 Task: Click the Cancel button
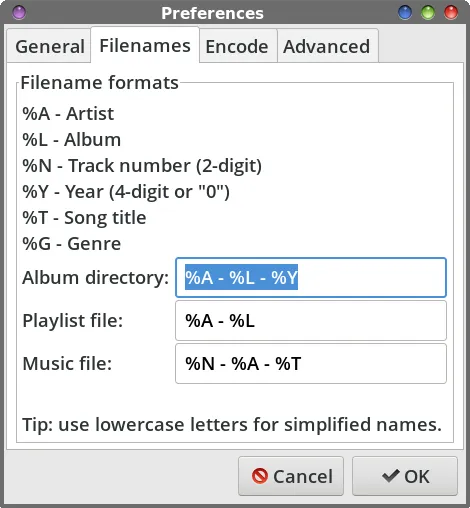pos(291,476)
